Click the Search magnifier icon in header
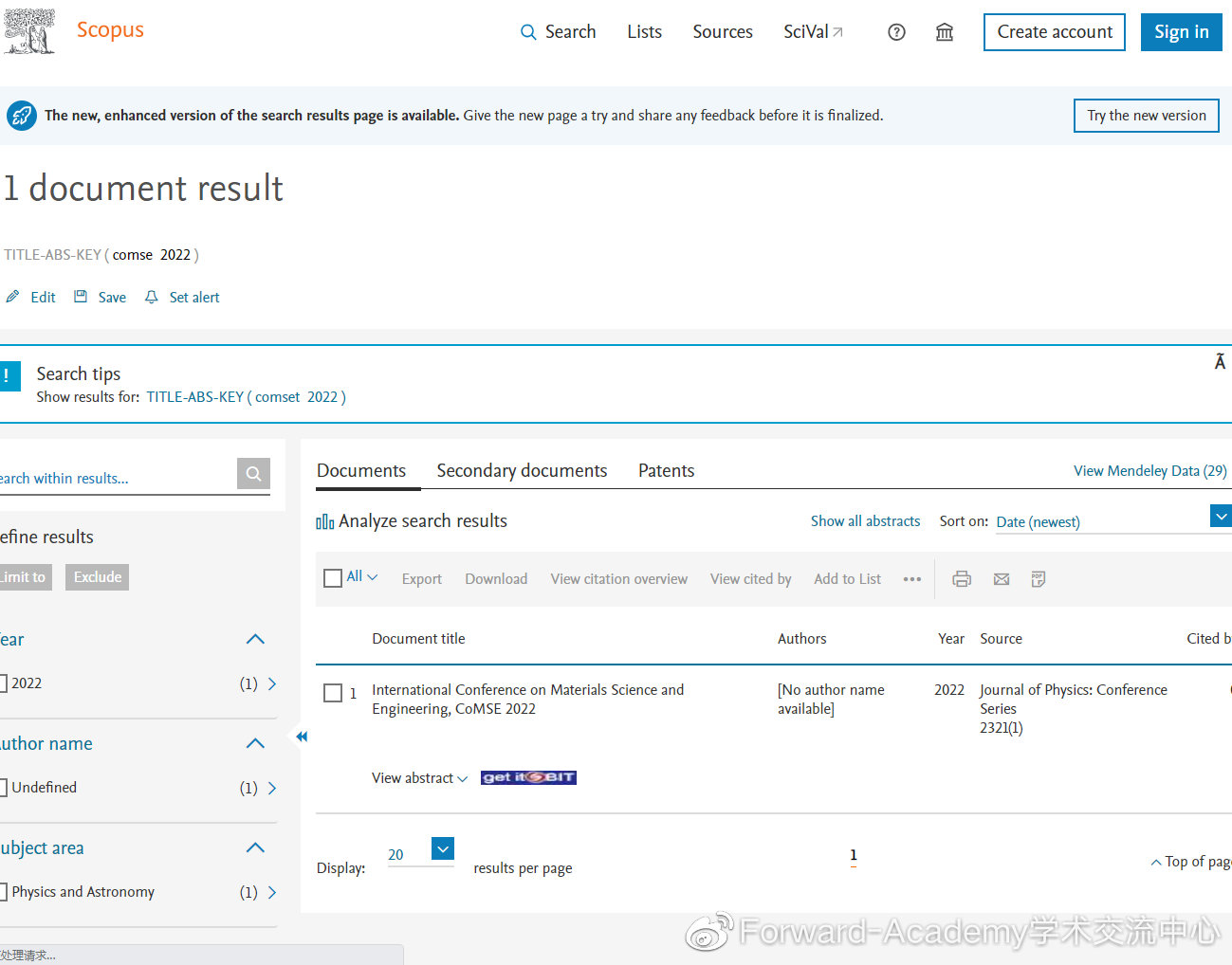1232x965 pixels. coord(528,32)
